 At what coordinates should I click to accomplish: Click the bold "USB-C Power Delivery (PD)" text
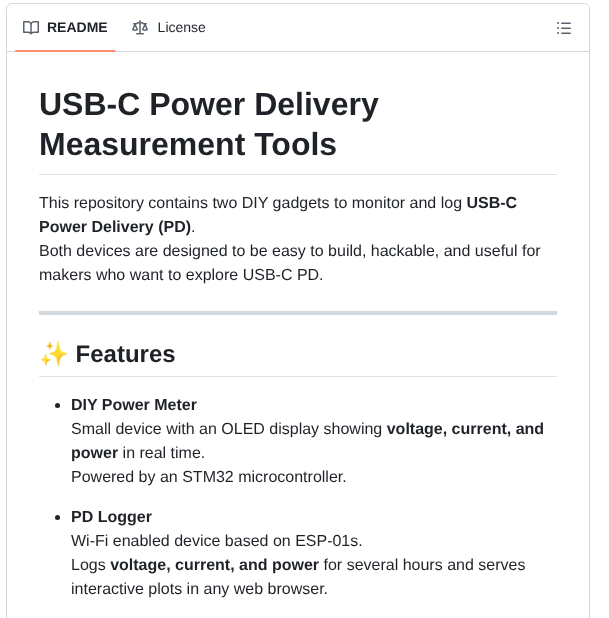pyautogui.click(x=115, y=226)
